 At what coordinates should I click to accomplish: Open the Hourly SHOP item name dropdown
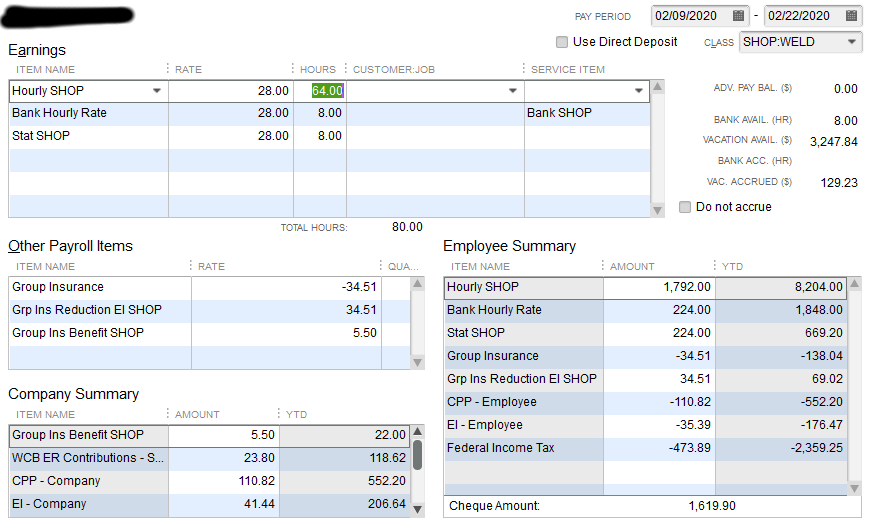pos(157,91)
